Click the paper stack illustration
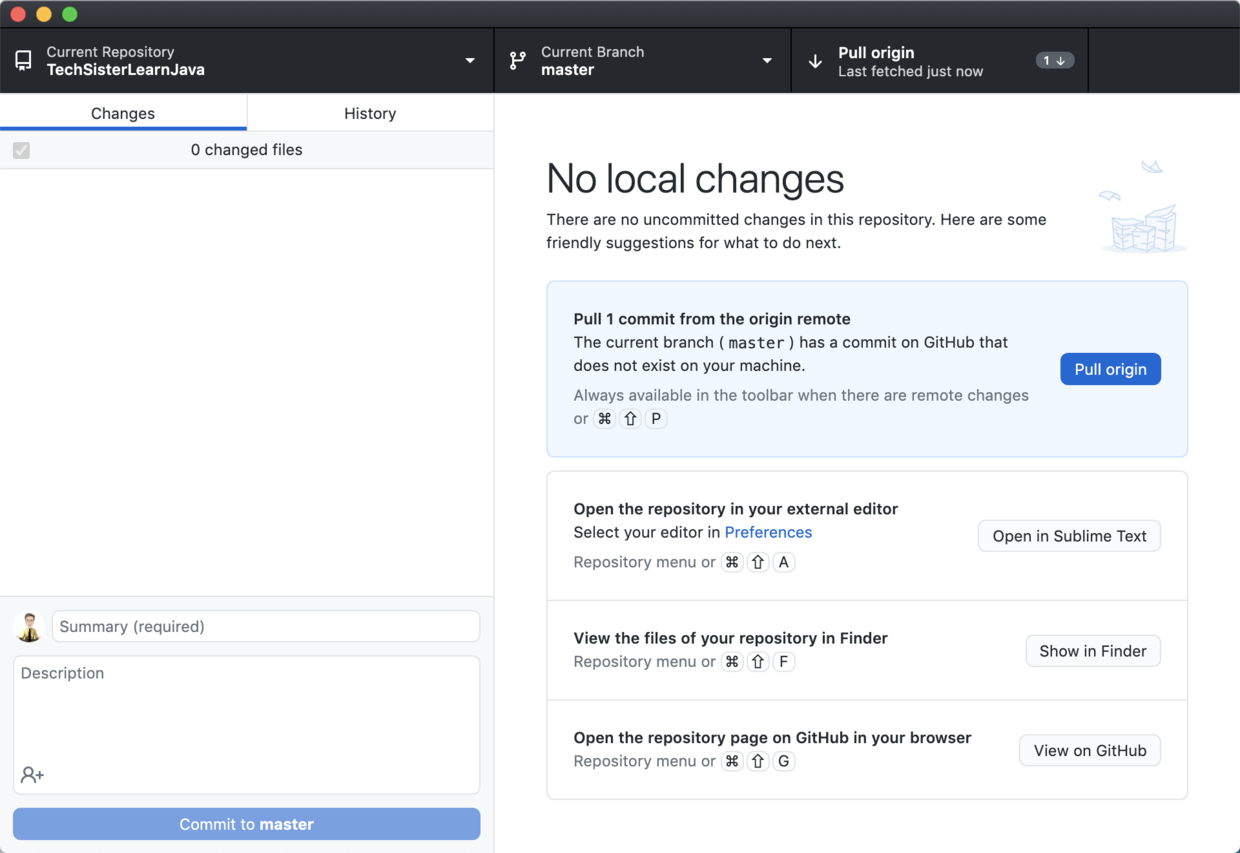 [x=1144, y=207]
